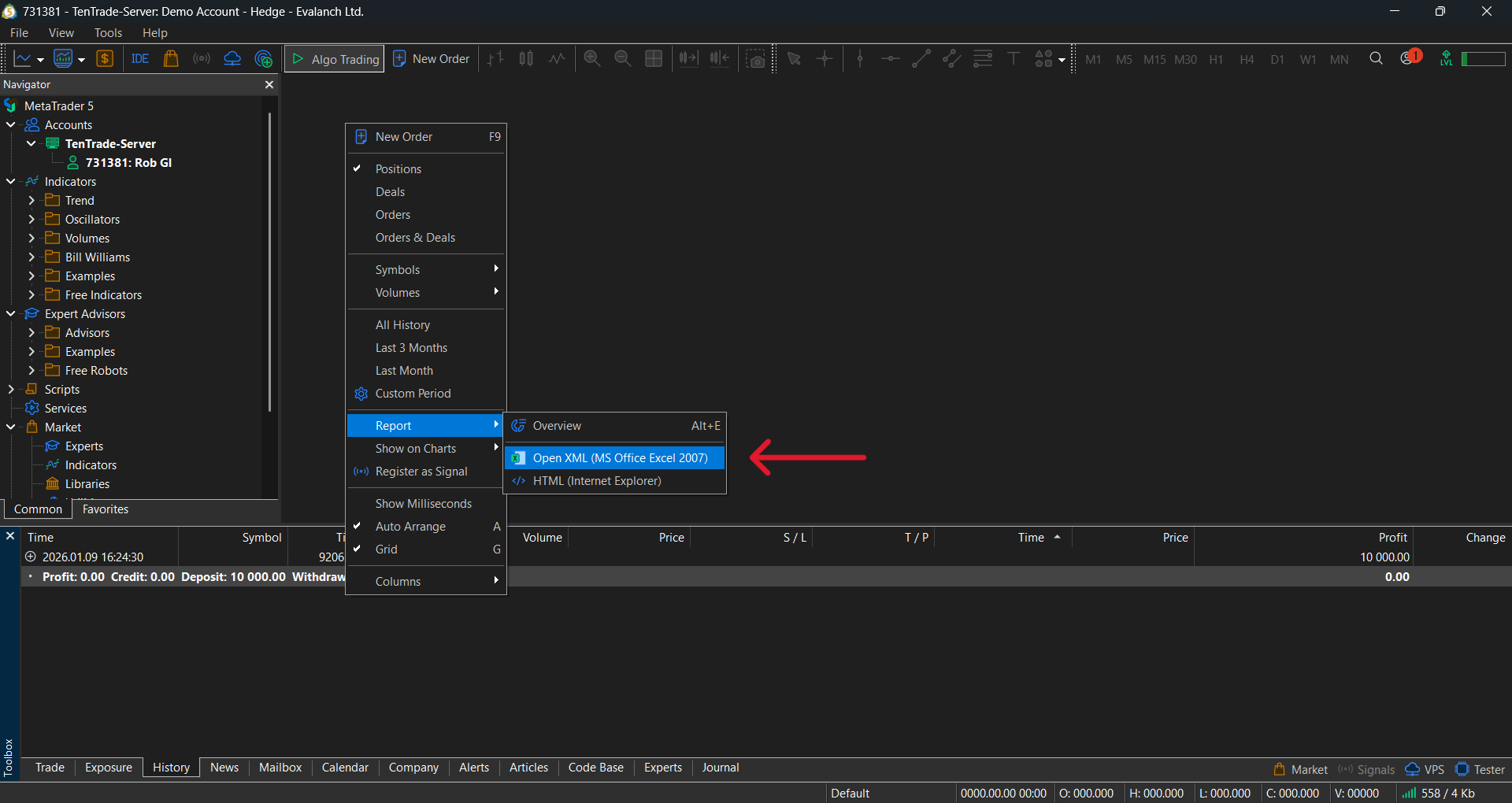
Task: Click the toolbar progress bar indicator
Action: pyautogui.click(x=1483, y=59)
